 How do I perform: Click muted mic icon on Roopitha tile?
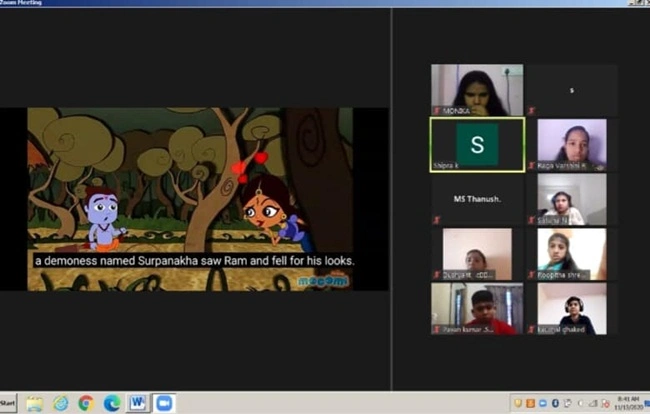(531, 275)
